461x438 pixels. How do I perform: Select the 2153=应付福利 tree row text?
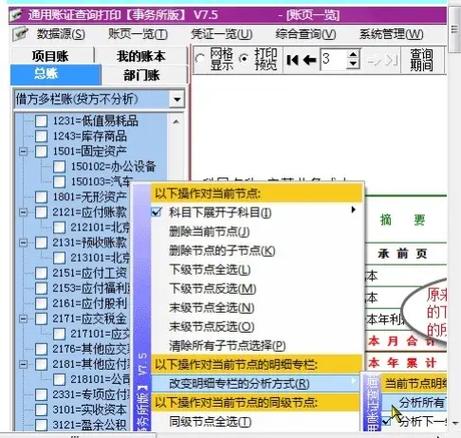coord(91,288)
